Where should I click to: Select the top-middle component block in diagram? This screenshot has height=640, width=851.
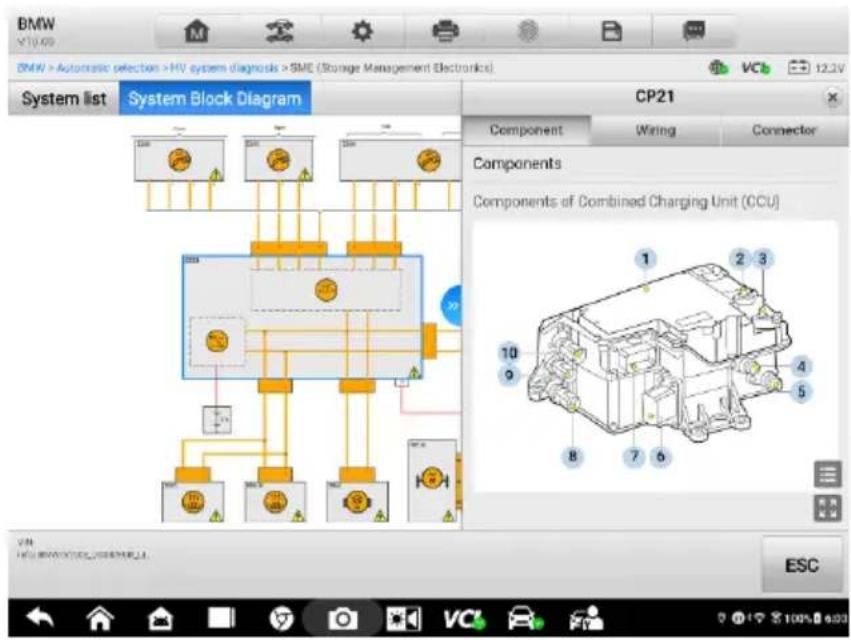(278, 160)
